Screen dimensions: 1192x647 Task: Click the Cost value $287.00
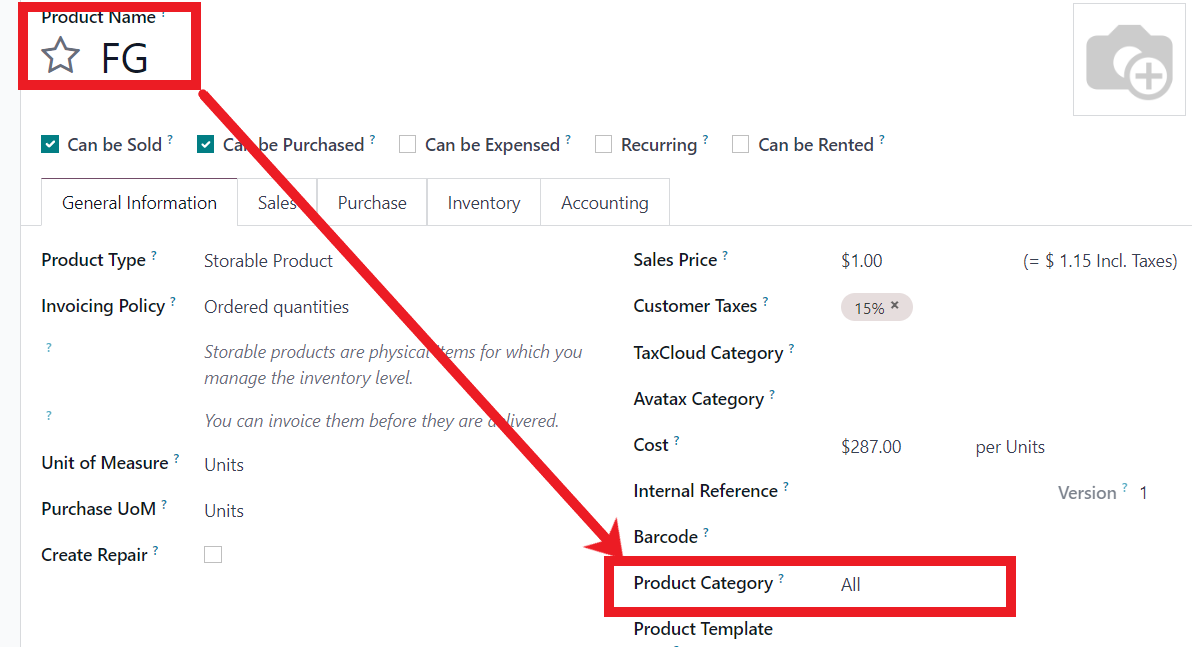[x=871, y=446]
